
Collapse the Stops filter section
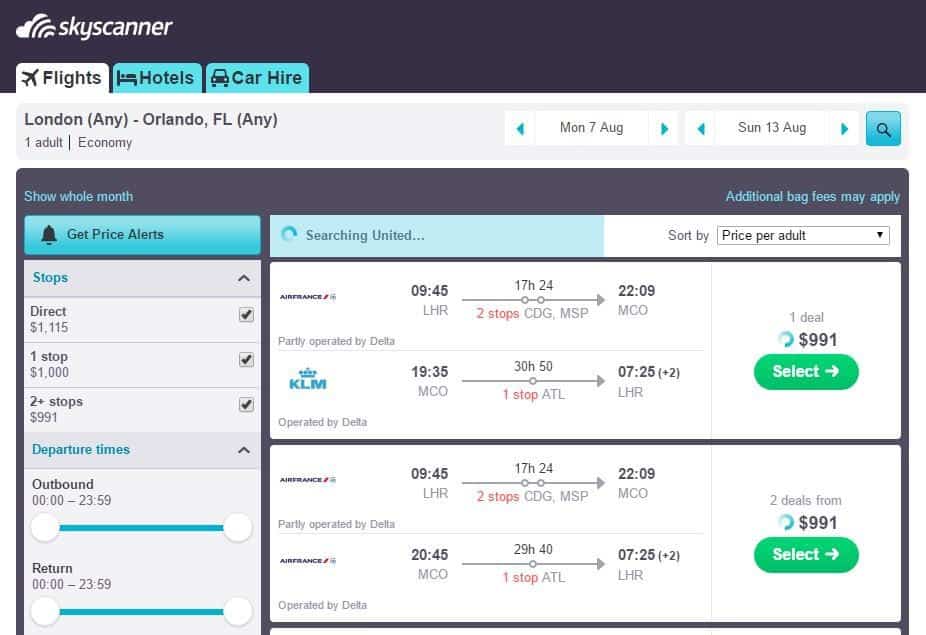point(243,278)
